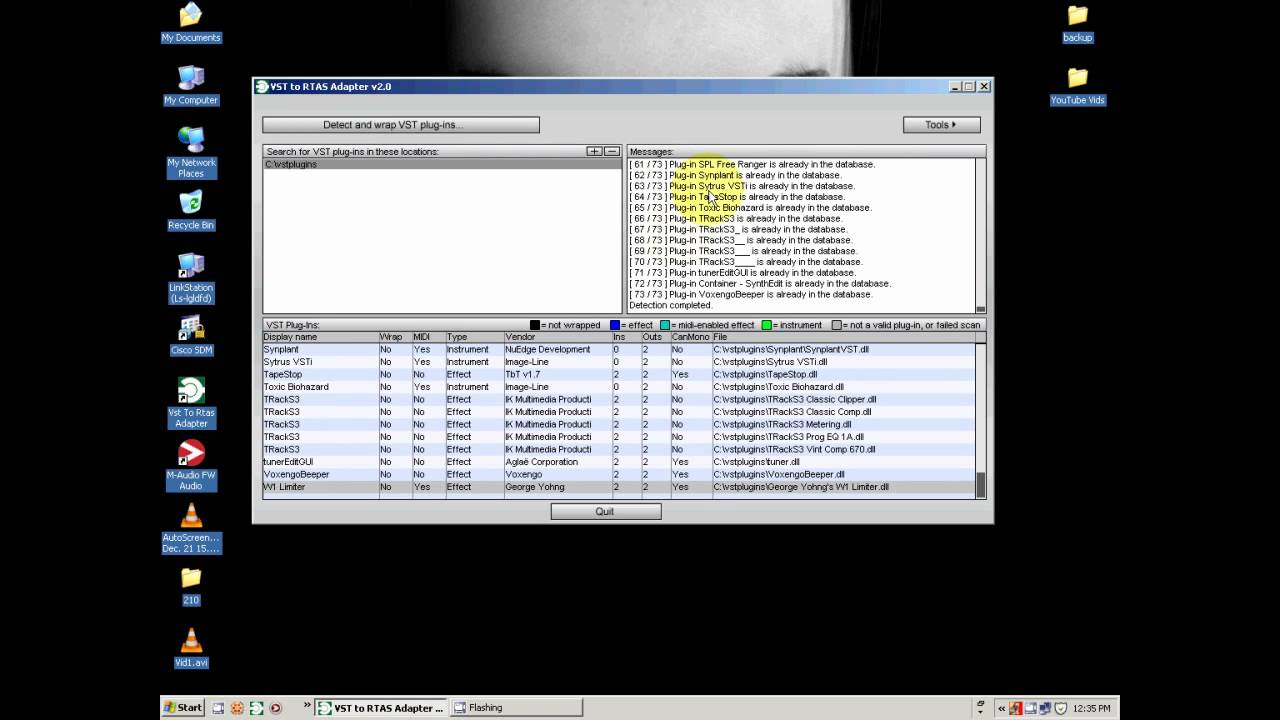Click the black 'not wrapped' legend swatch
The width and height of the screenshot is (1280, 720).
tap(535, 325)
